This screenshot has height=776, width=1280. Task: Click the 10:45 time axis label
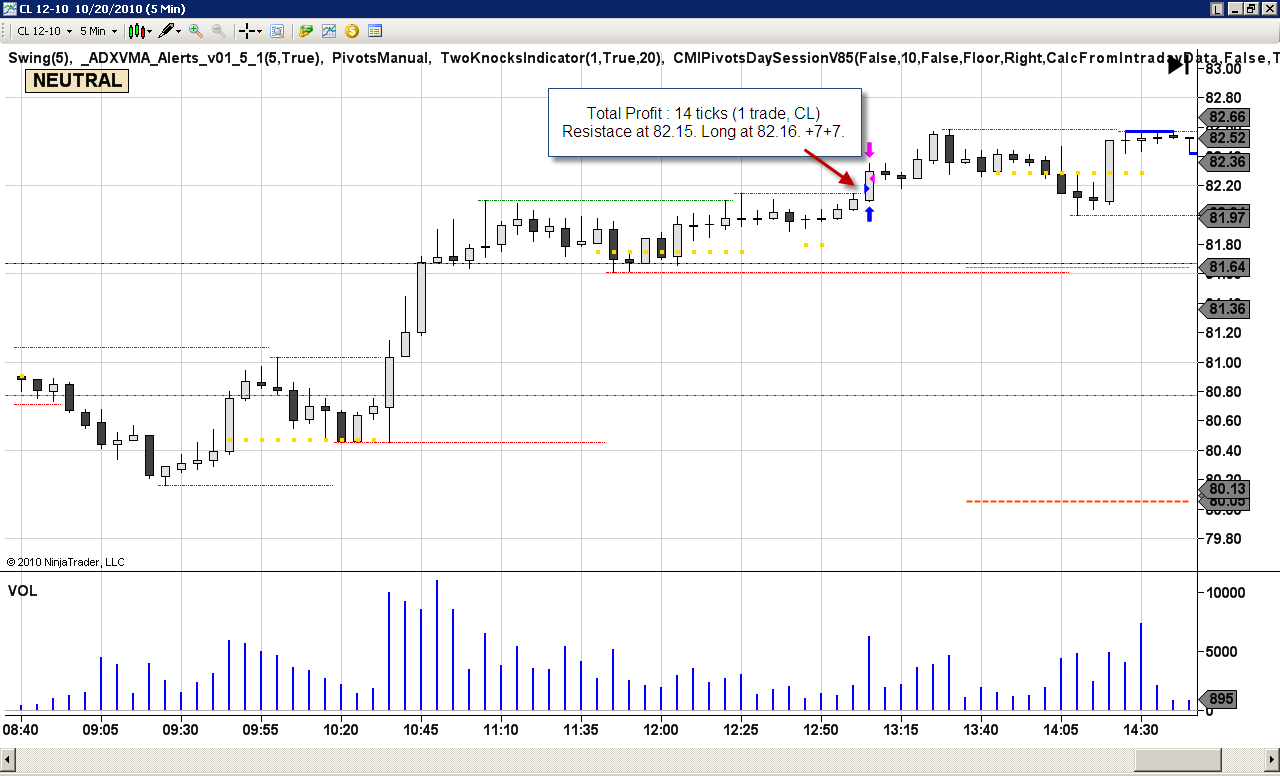(x=421, y=730)
